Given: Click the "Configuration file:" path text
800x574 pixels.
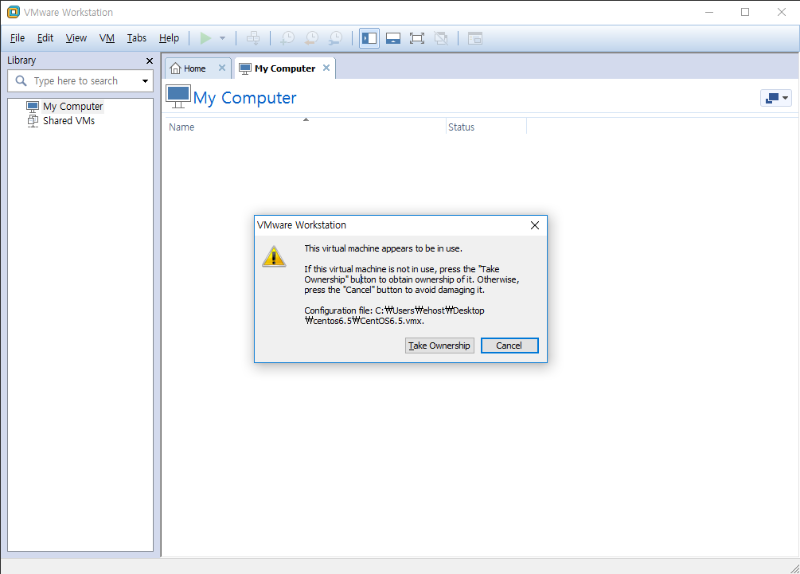Looking at the screenshot, I should pos(394,315).
